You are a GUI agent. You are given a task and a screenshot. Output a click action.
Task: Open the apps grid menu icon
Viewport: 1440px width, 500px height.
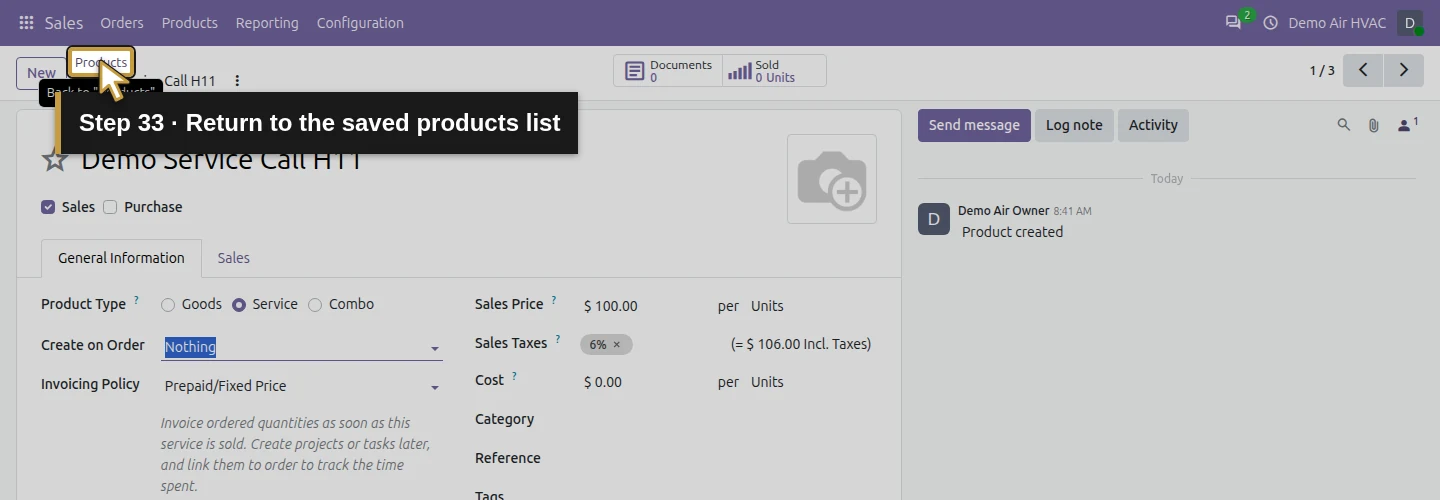(x=26, y=22)
